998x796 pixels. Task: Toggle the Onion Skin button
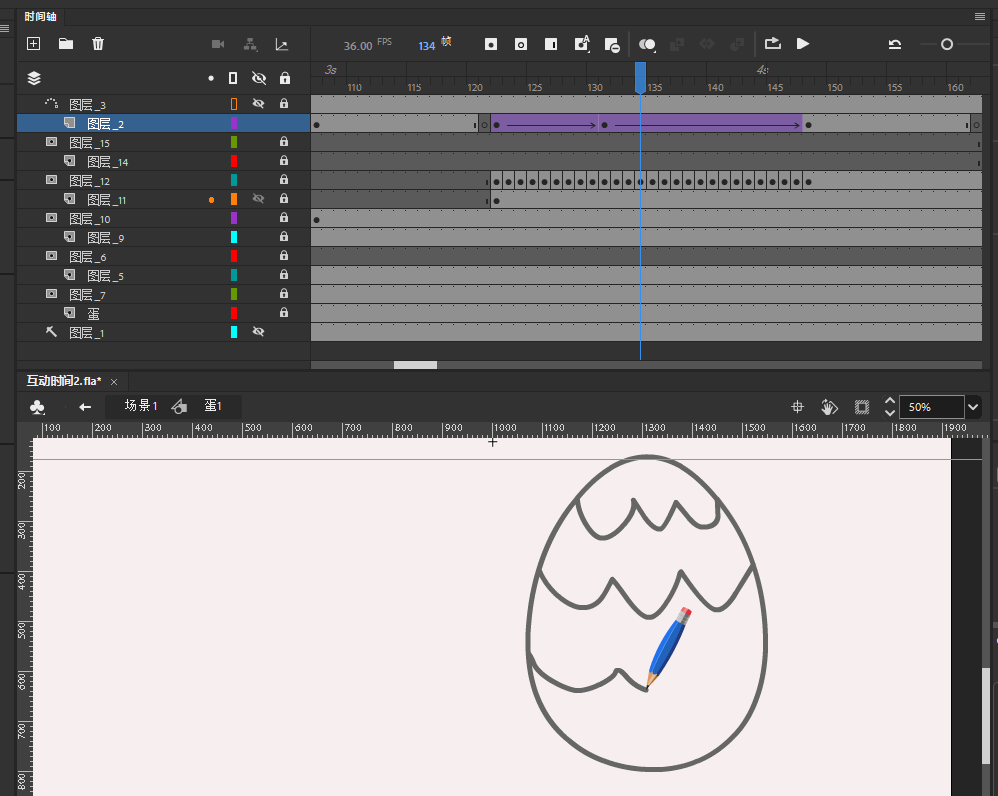click(x=647, y=44)
